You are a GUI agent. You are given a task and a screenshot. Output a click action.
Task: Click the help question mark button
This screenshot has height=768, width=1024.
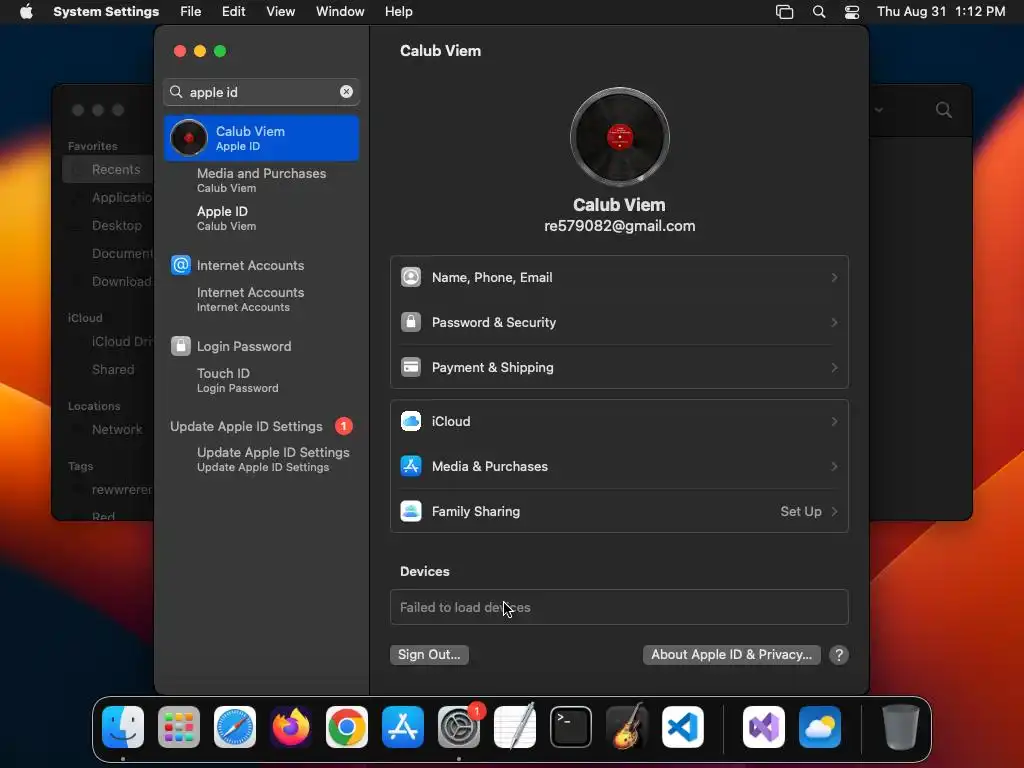[839, 655]
